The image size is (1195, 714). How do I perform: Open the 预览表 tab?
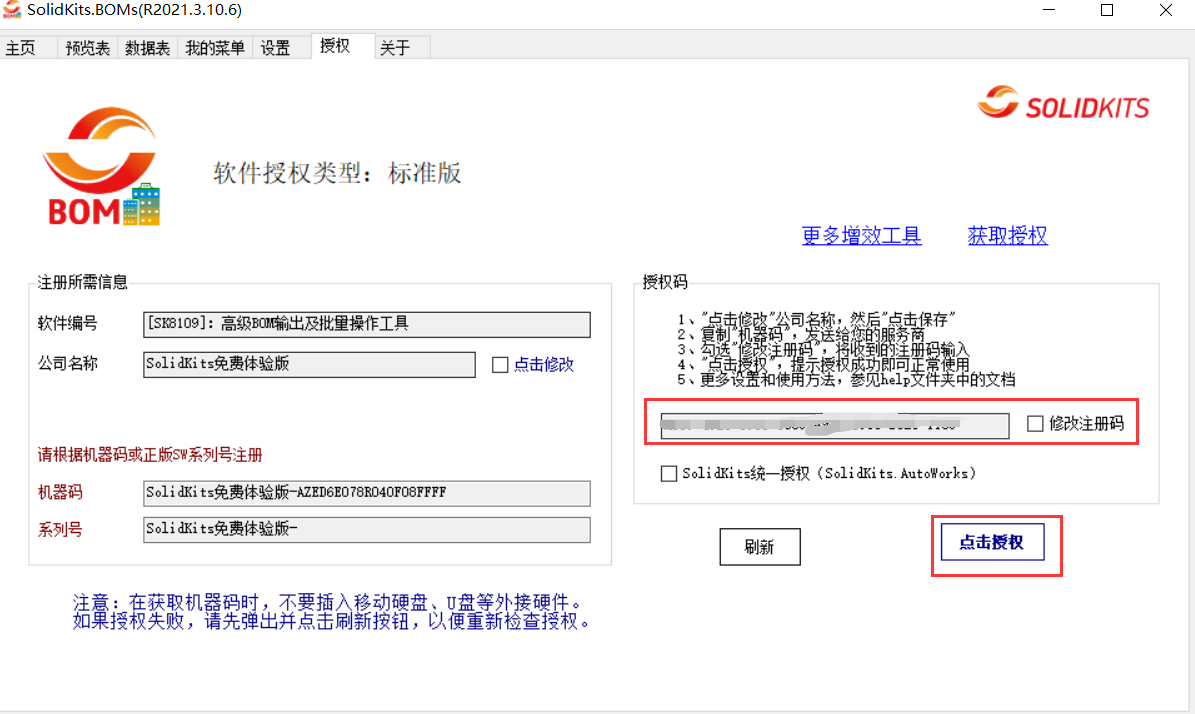pyautogui.click(x=88, y=48)
